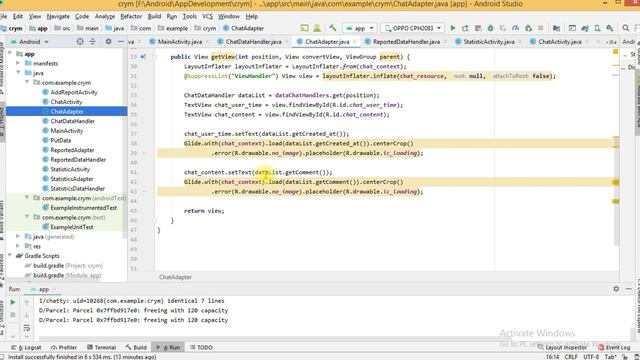
Task: Open the Navigate menu
Action: [58, 16]
